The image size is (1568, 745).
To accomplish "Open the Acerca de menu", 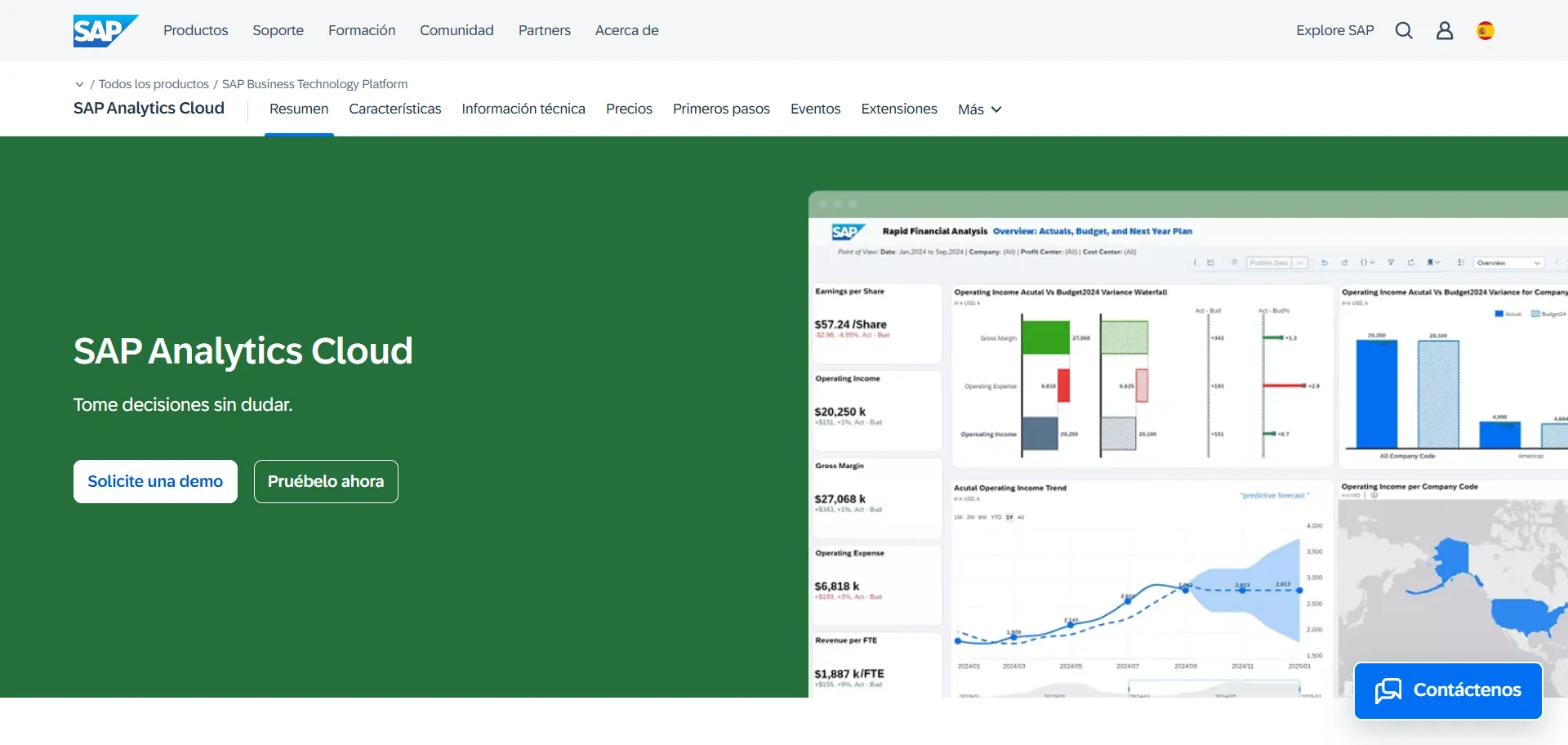I will (x=626, y=30).
